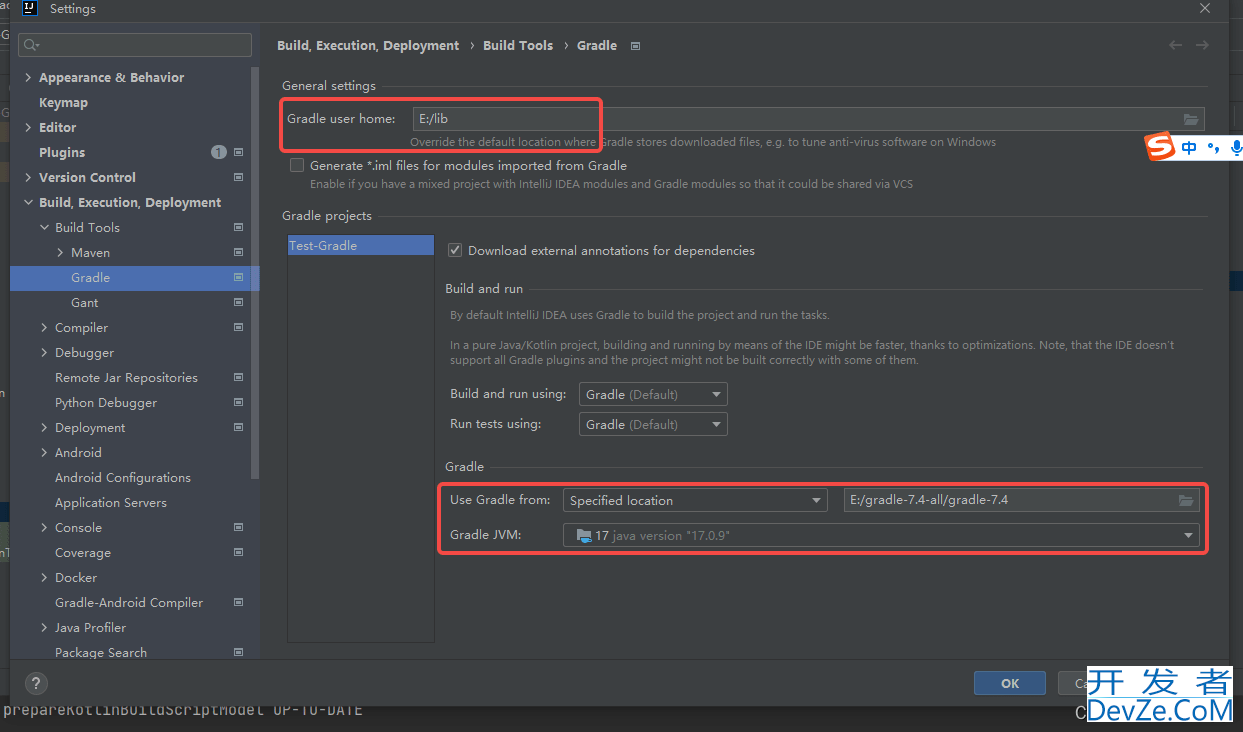Open Android Configurations settings page
This screenshot has width=1243, height=732.
pos(123,477)
